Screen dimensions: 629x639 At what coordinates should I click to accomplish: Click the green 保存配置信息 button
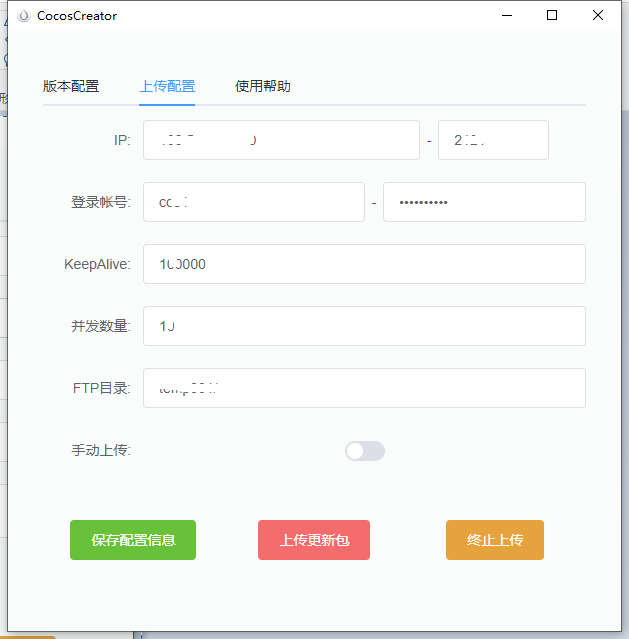[133, 540]
